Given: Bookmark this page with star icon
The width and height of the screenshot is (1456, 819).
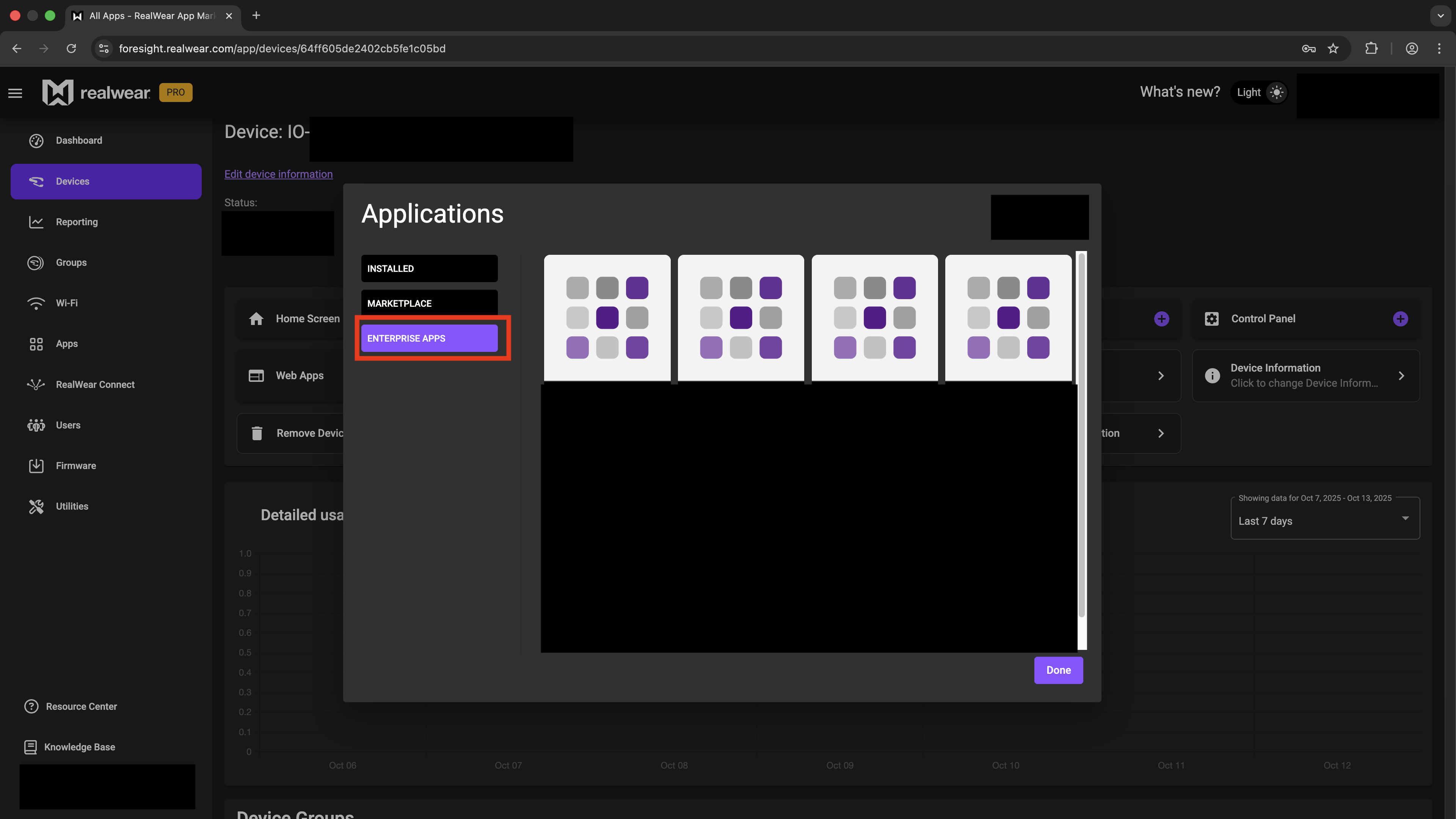Looking at the screenshot, I should (x=1334, y=49).
